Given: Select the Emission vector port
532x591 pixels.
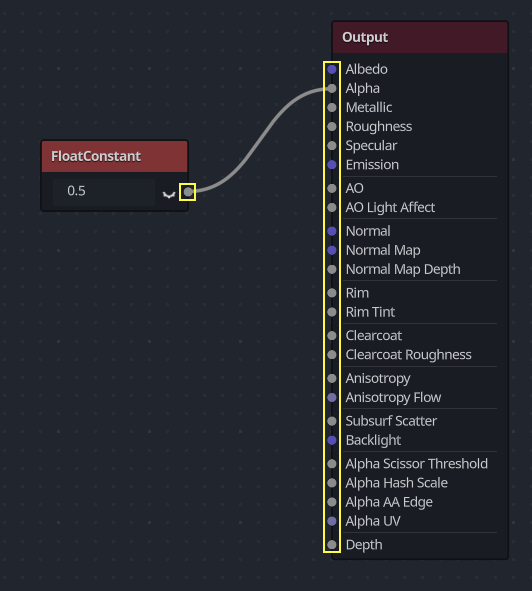Looking at the screenshot, I should click(332, 165).
